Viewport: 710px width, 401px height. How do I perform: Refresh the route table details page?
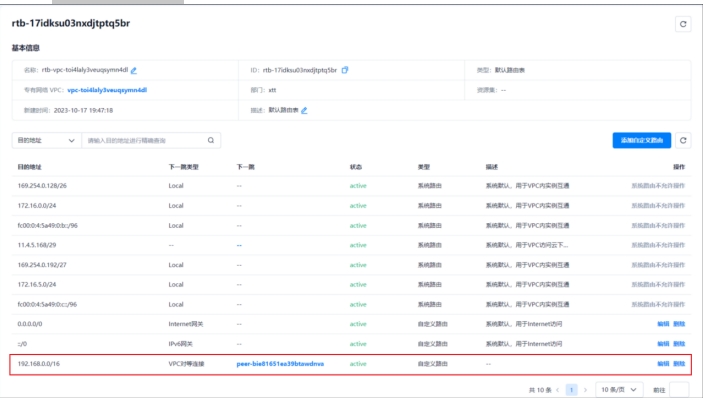click(683, 24)
